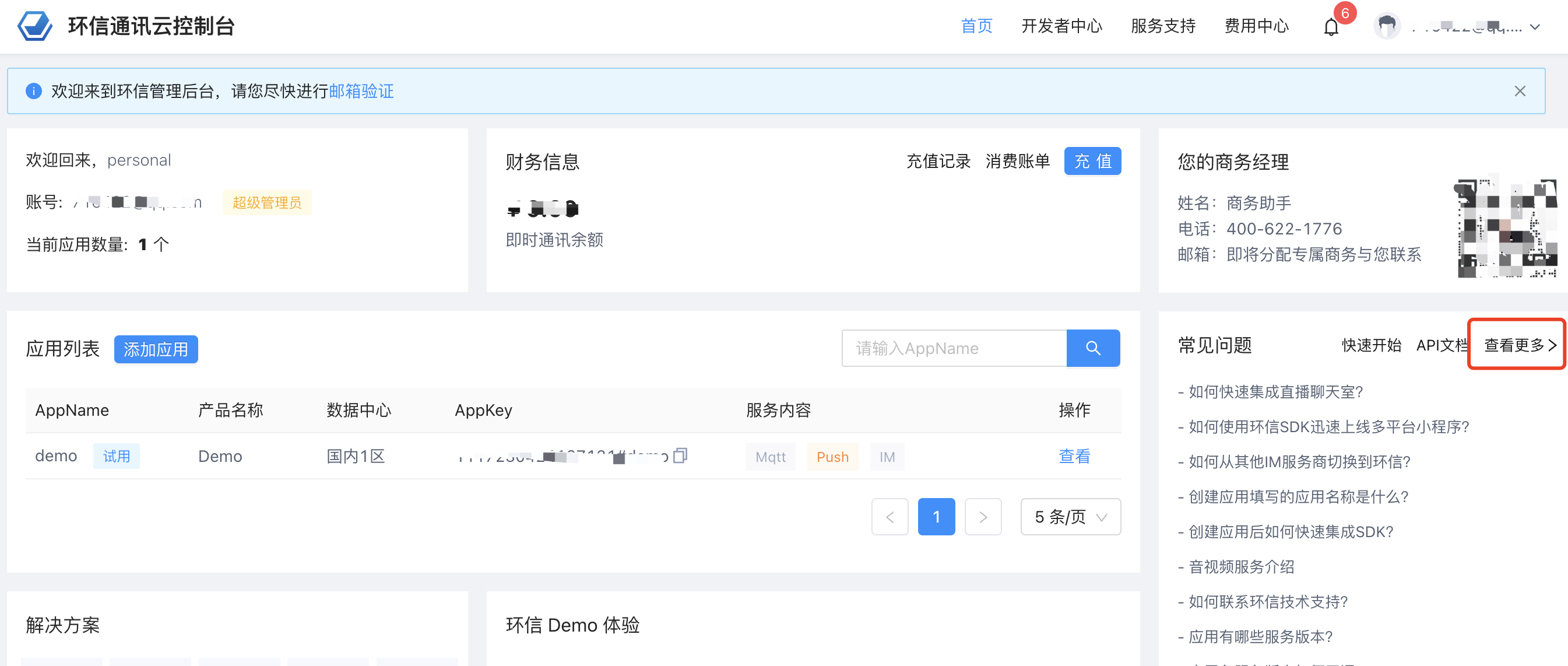The height and width of the screenshot is (666, 1568).
Task: Open the 邮箱验证 link
Action: pyautogui.click(x=361, y=92)
